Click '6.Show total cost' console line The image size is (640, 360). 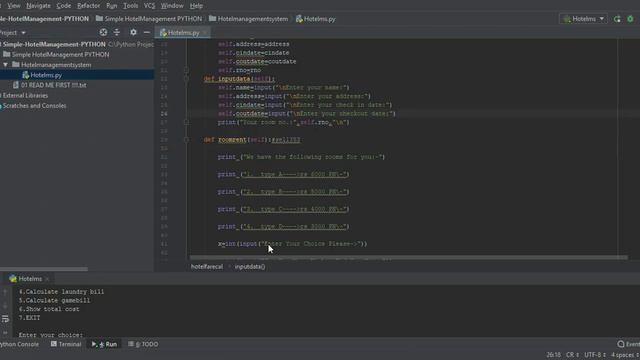pos(49,309)
